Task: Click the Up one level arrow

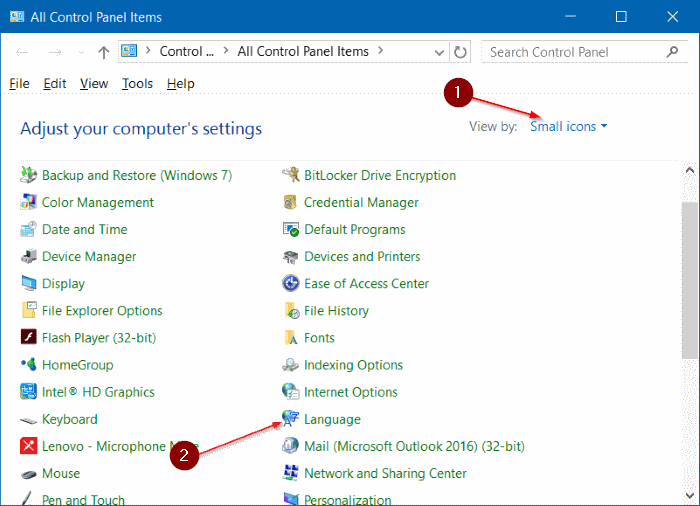Action: [104, 52]
